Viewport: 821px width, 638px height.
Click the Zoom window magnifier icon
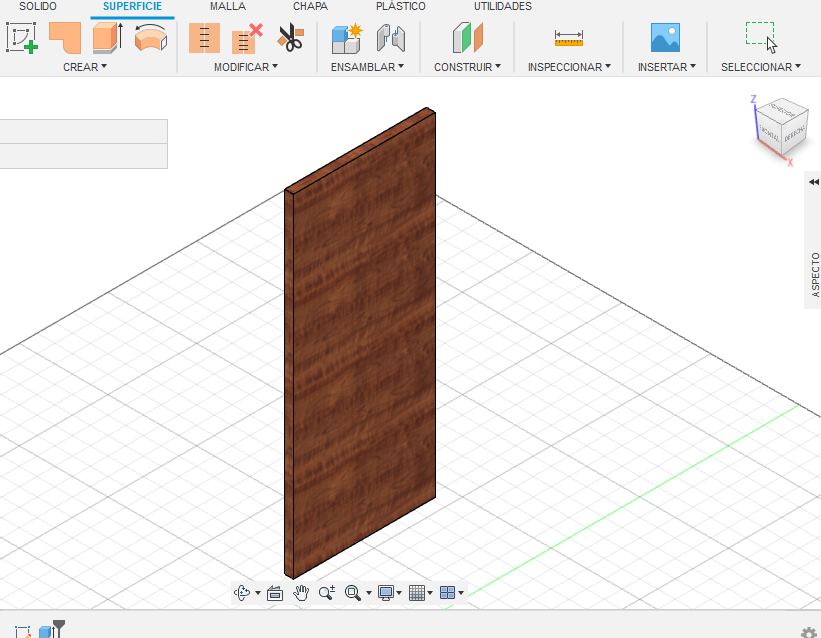point(353,593)
